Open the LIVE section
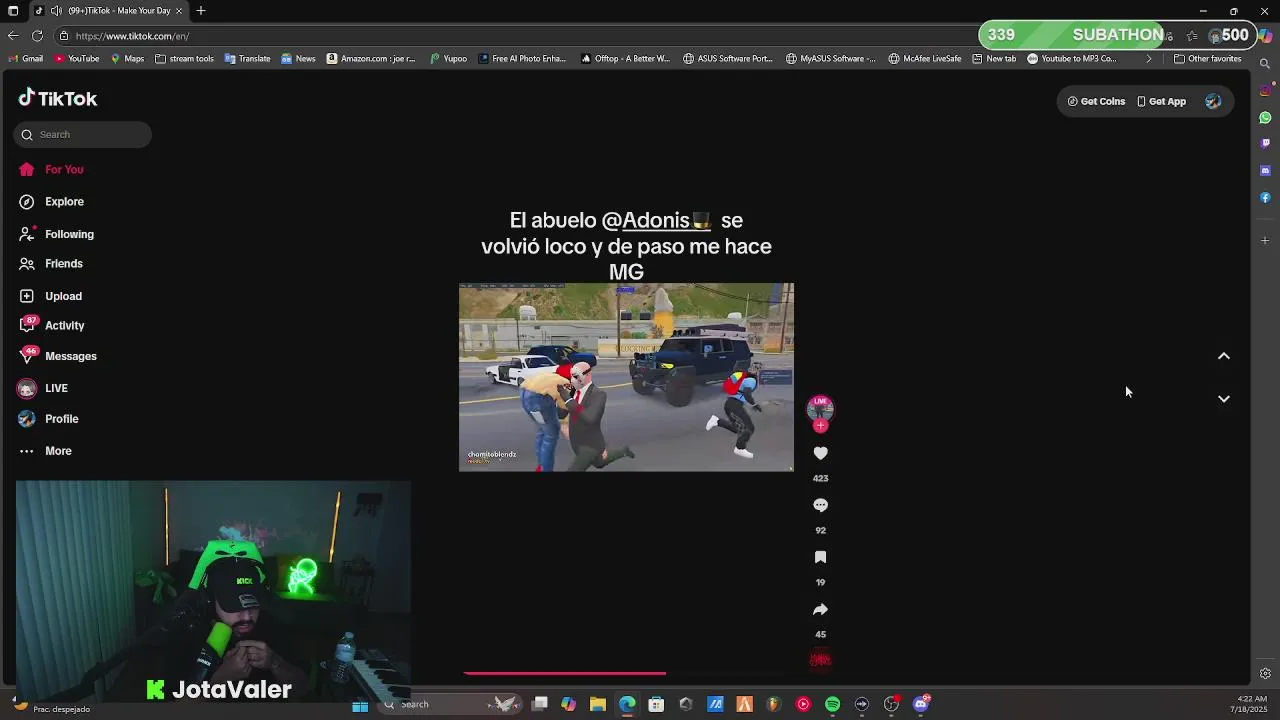Image resolution: width=1280 pixels, height=720 pixels. 44,388
